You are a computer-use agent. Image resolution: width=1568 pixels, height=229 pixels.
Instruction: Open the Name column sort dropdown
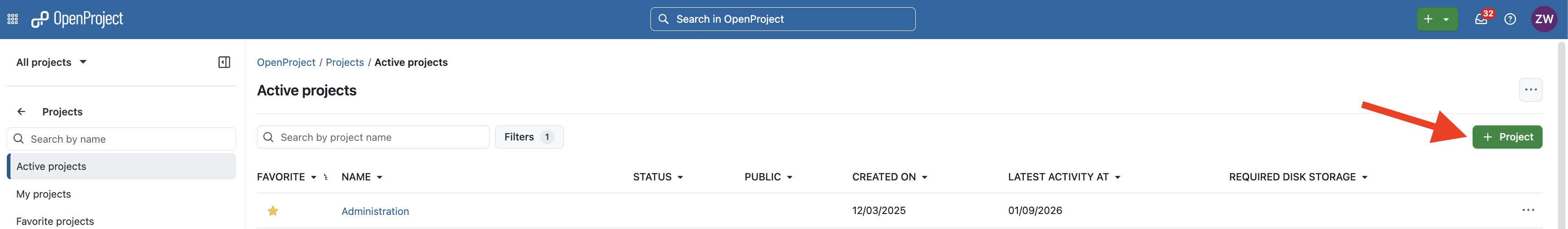click(362, 177)
